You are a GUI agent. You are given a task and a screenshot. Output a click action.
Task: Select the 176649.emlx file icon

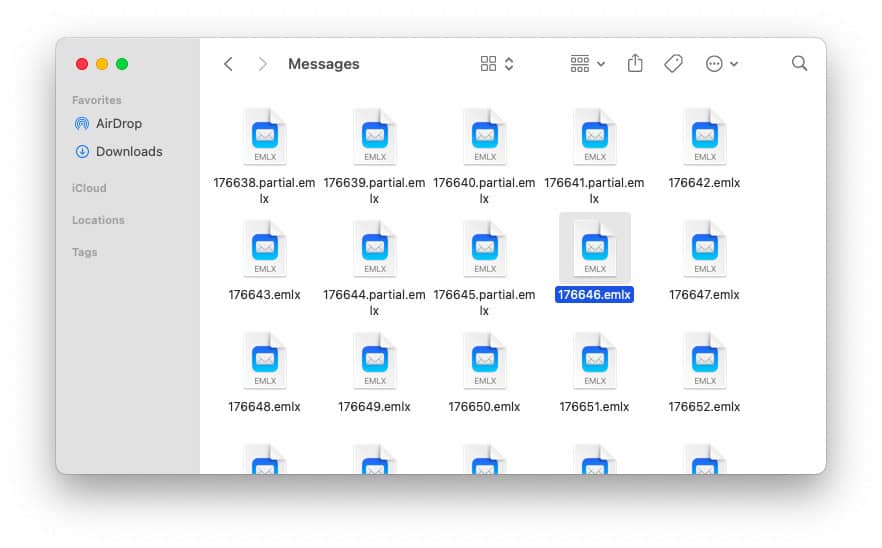point(375,361)
